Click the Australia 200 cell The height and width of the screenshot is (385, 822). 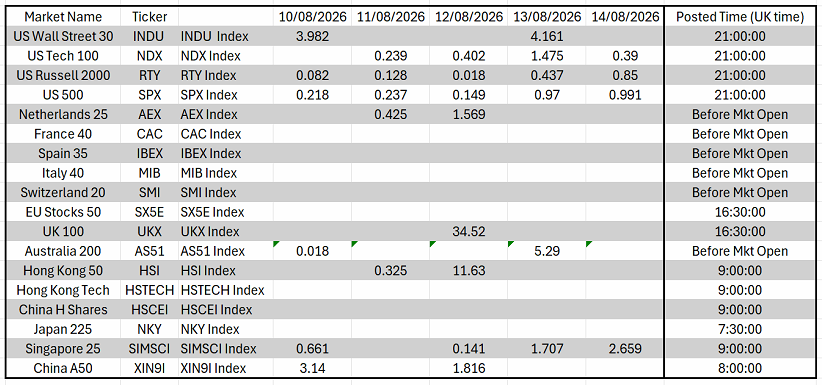tap(63, 251)
